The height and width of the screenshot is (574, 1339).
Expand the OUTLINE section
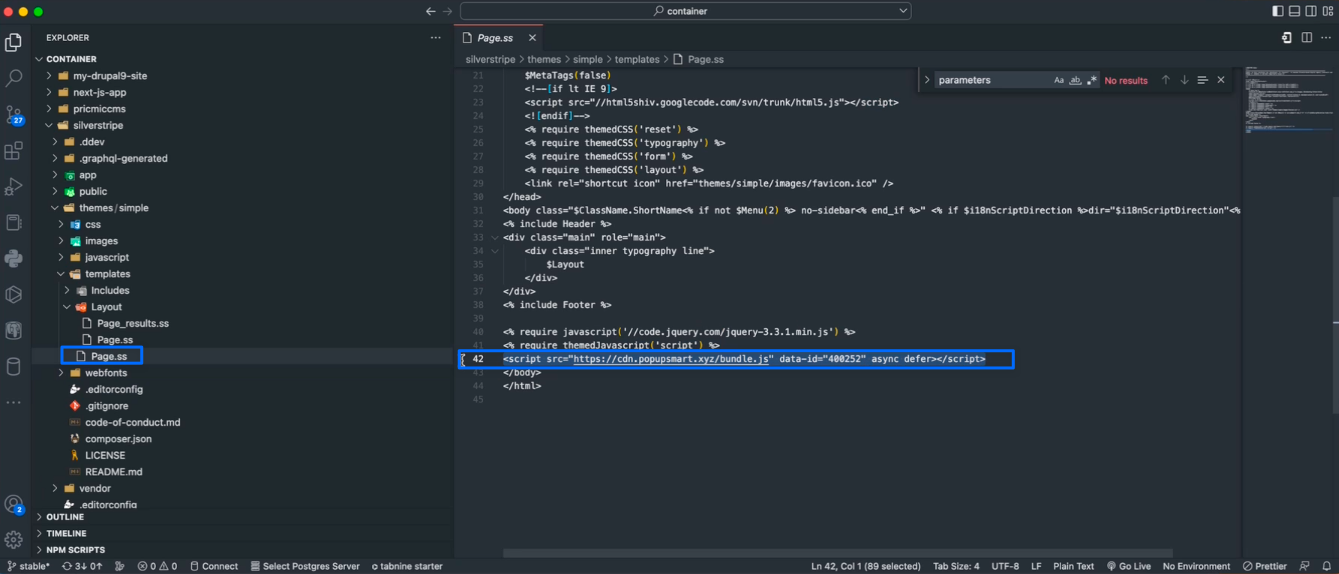[64, 517]
